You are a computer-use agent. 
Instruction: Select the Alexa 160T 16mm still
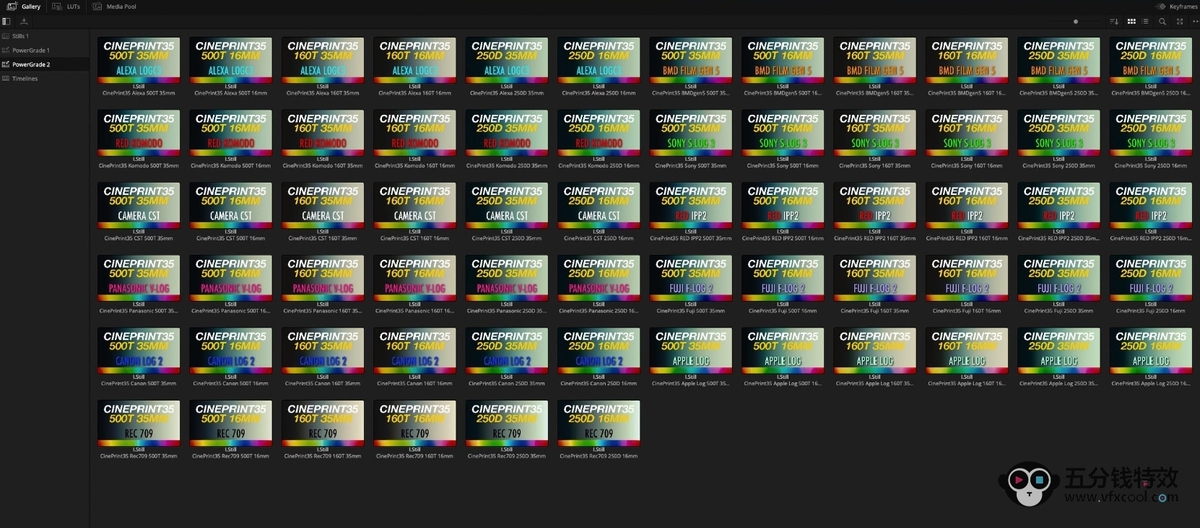tap(414, 61)
